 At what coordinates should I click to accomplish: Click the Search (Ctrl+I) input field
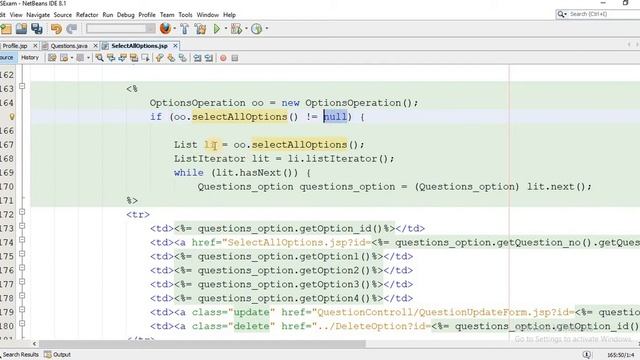pos(603,14)
